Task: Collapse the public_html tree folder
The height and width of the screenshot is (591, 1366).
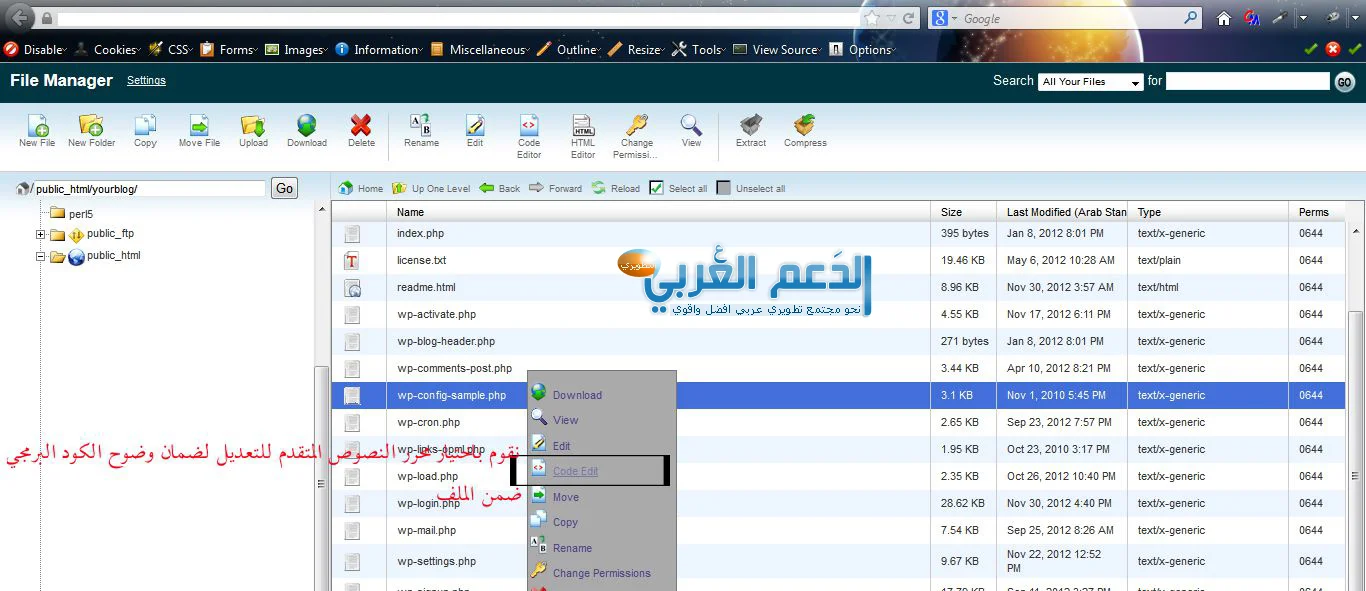Action: (41, 257)
